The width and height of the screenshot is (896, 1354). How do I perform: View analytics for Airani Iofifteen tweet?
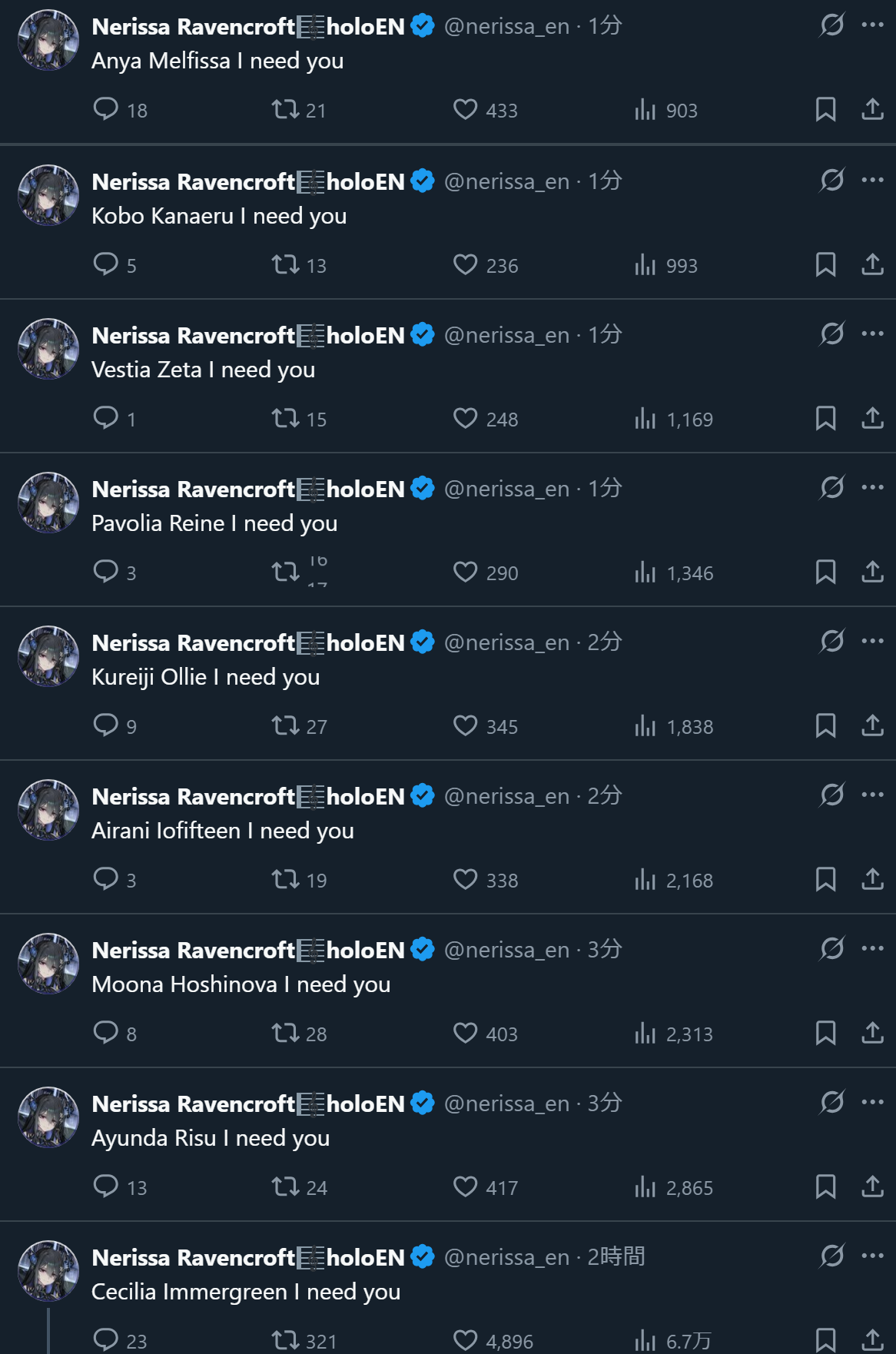pos(645,880)
